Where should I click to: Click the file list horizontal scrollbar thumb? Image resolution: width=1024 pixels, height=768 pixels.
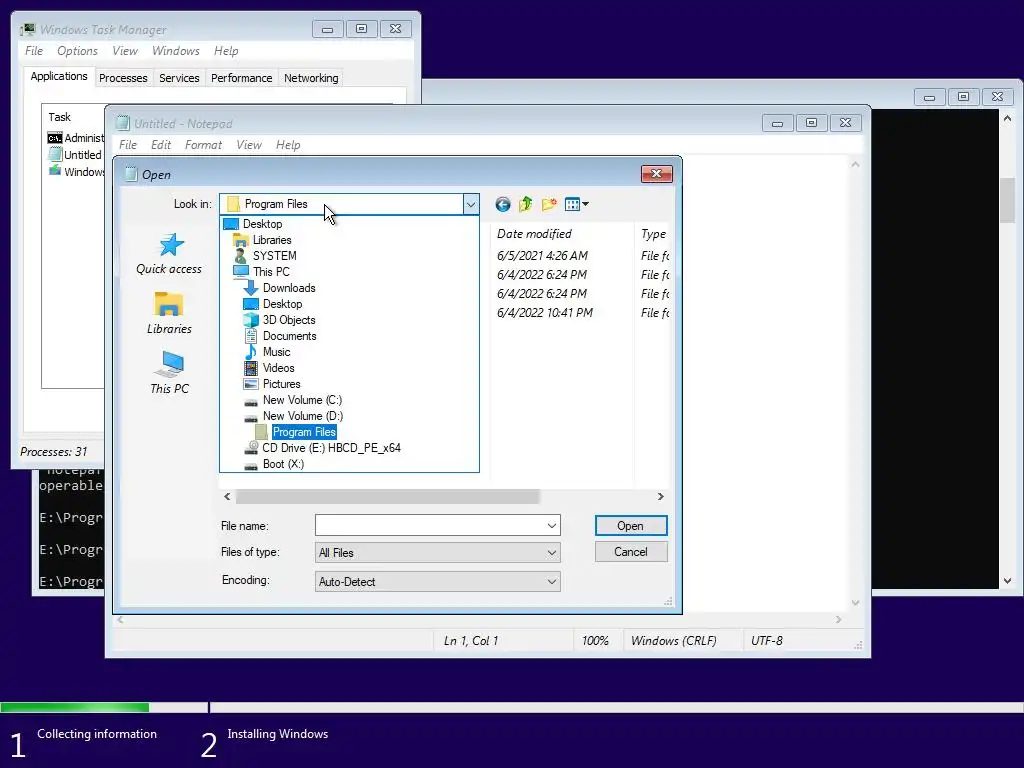pos(387,496)
